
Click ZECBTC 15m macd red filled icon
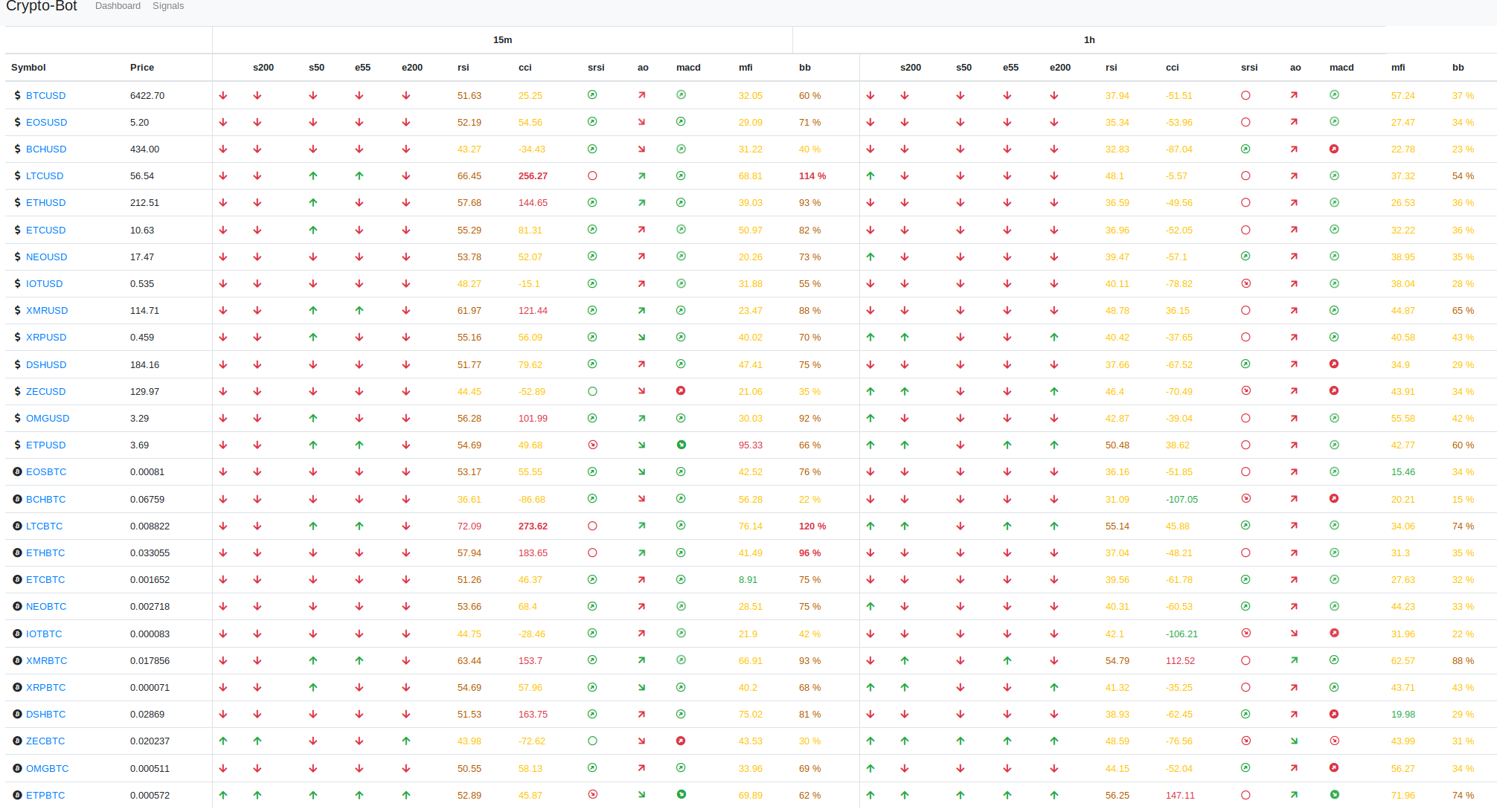681,741
